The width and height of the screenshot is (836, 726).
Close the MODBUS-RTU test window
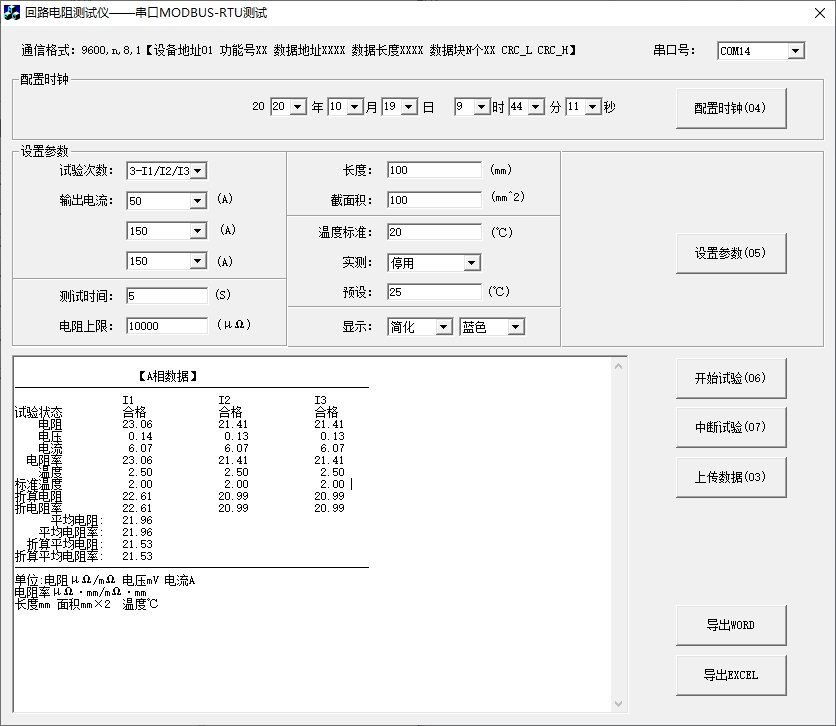coord(812,13)
